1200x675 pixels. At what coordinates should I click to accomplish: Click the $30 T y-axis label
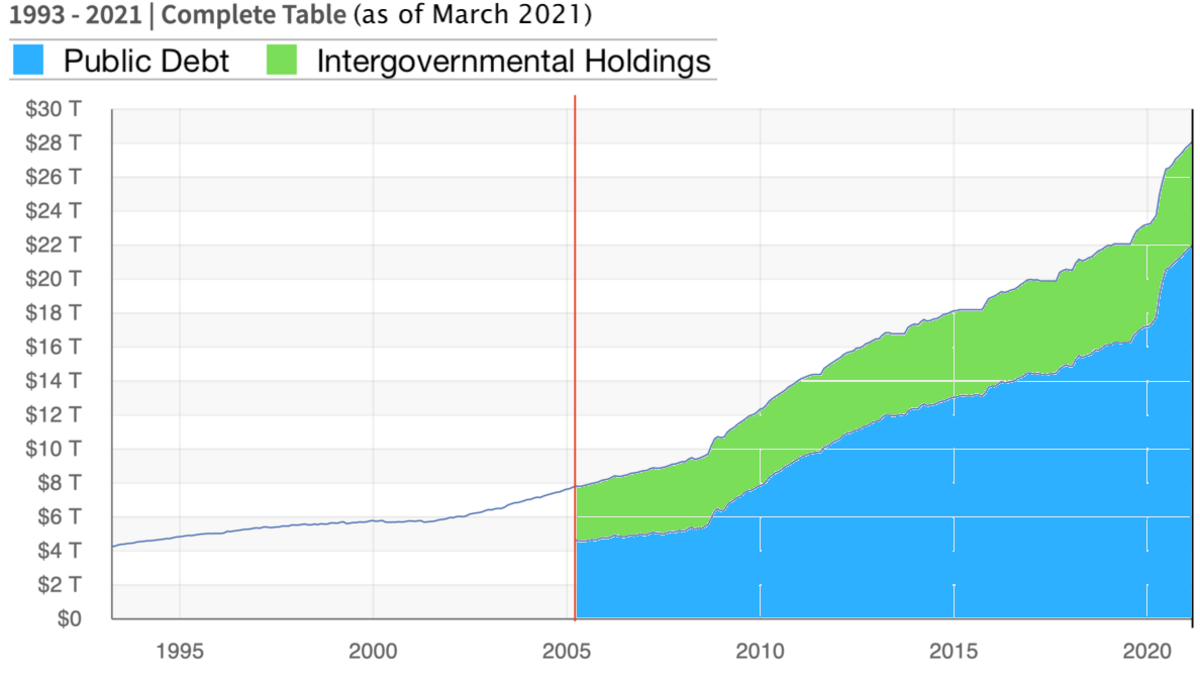[59, 109]
